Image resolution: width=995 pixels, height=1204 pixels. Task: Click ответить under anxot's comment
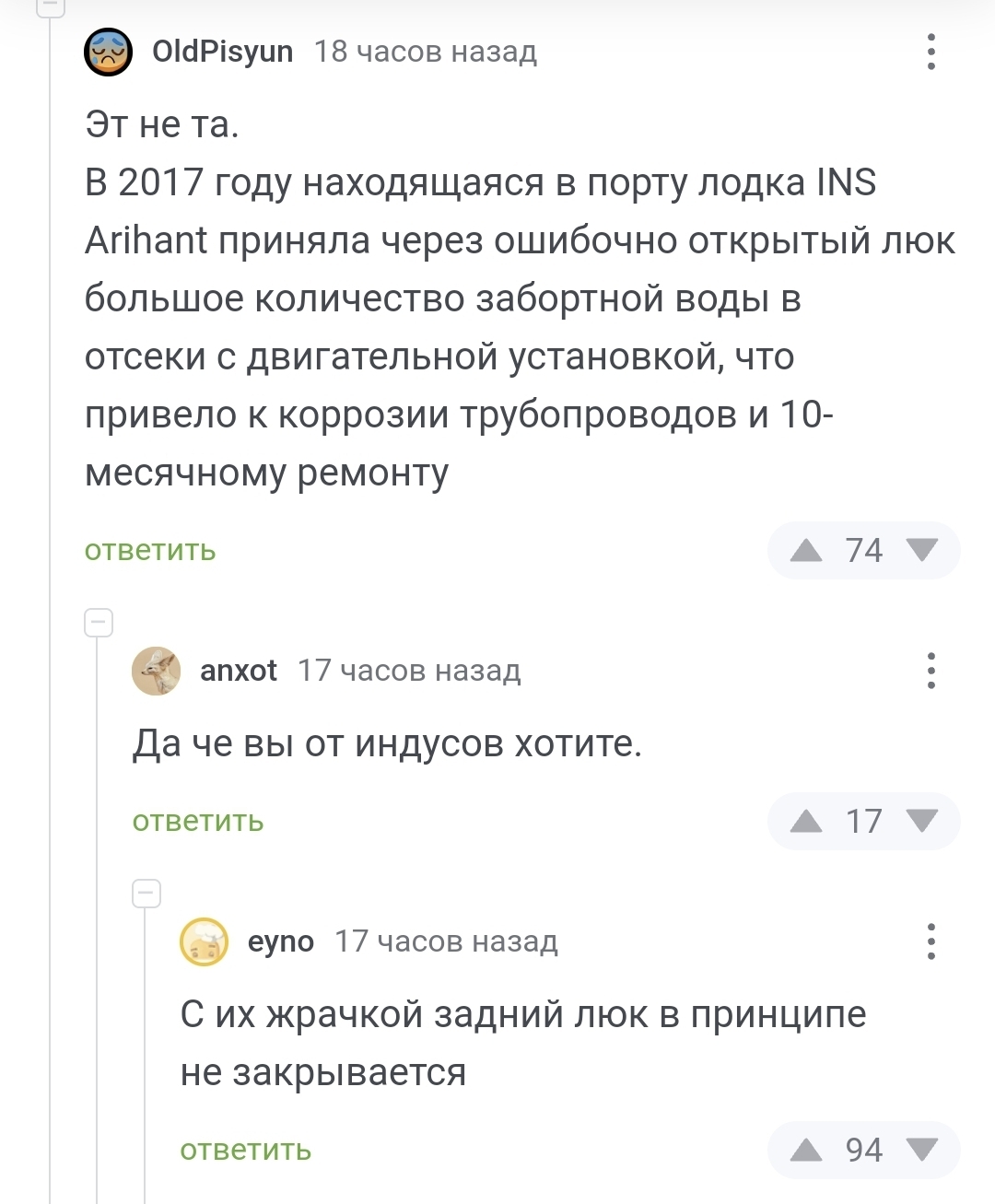pos(199,821)
